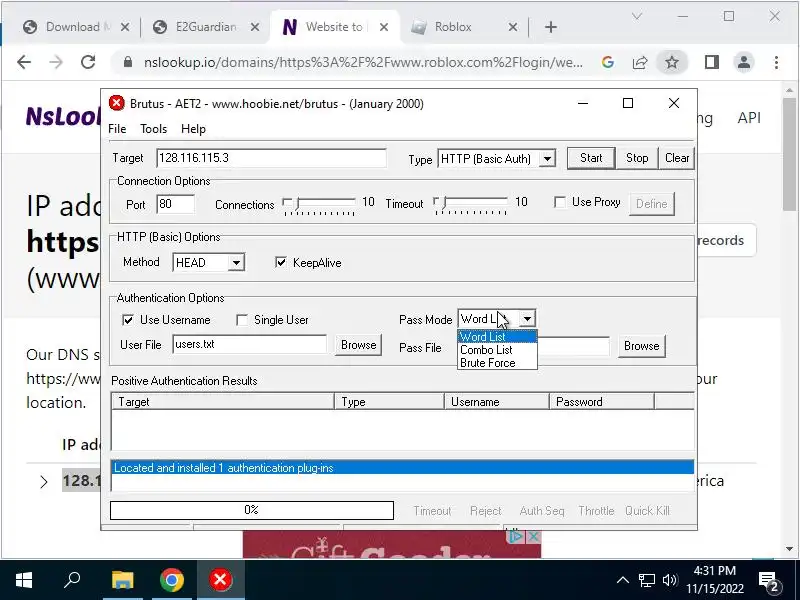Click the share page icon
This screenshot has width=800, height=600.
(640, 62)
